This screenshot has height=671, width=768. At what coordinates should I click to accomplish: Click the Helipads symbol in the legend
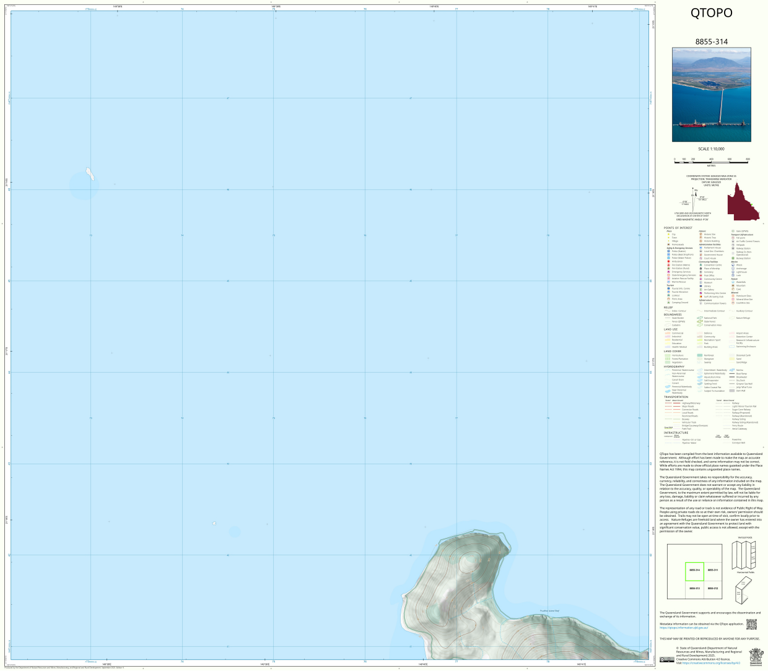(x=733, y=245)
